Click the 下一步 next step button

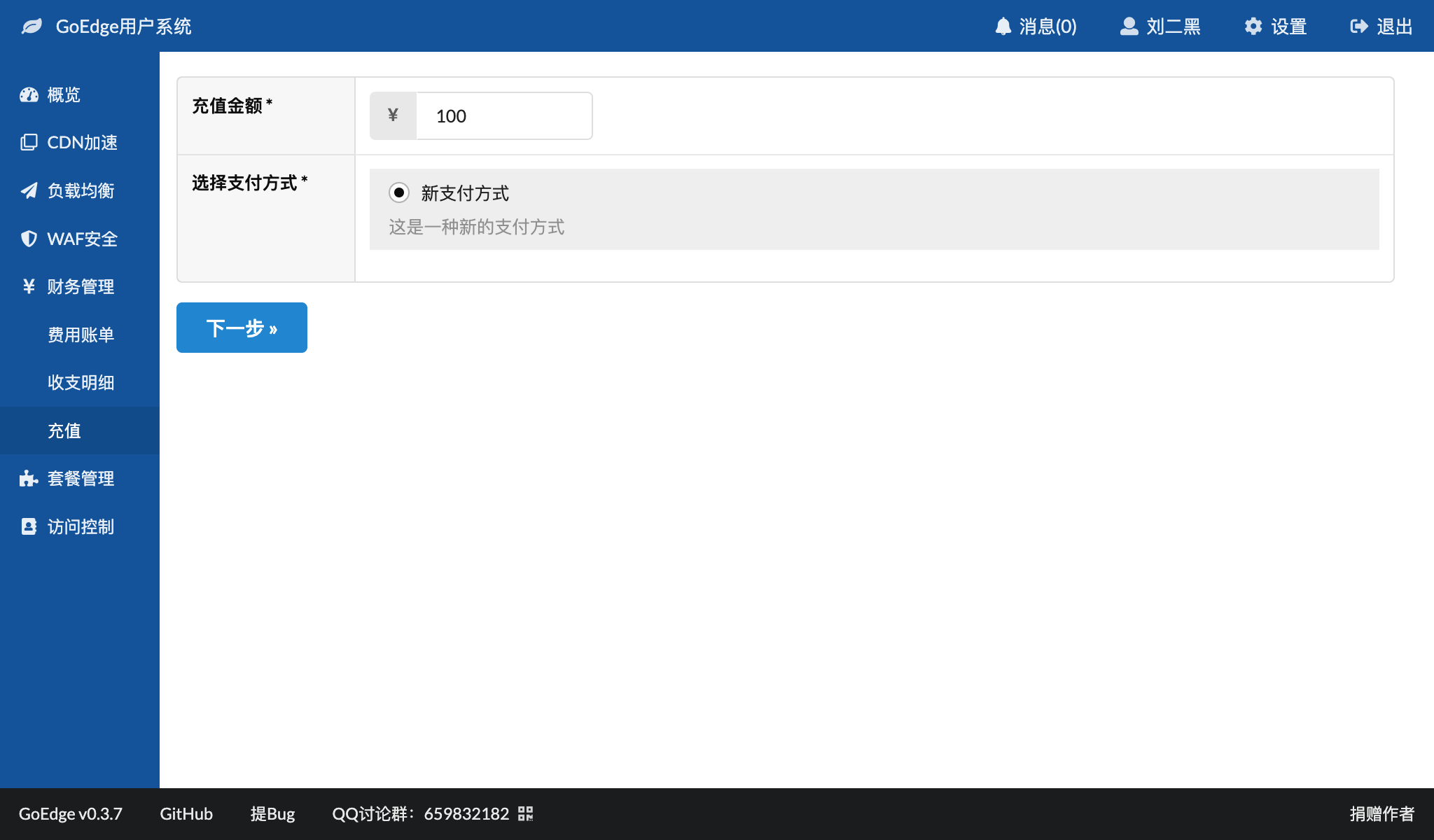242,328
